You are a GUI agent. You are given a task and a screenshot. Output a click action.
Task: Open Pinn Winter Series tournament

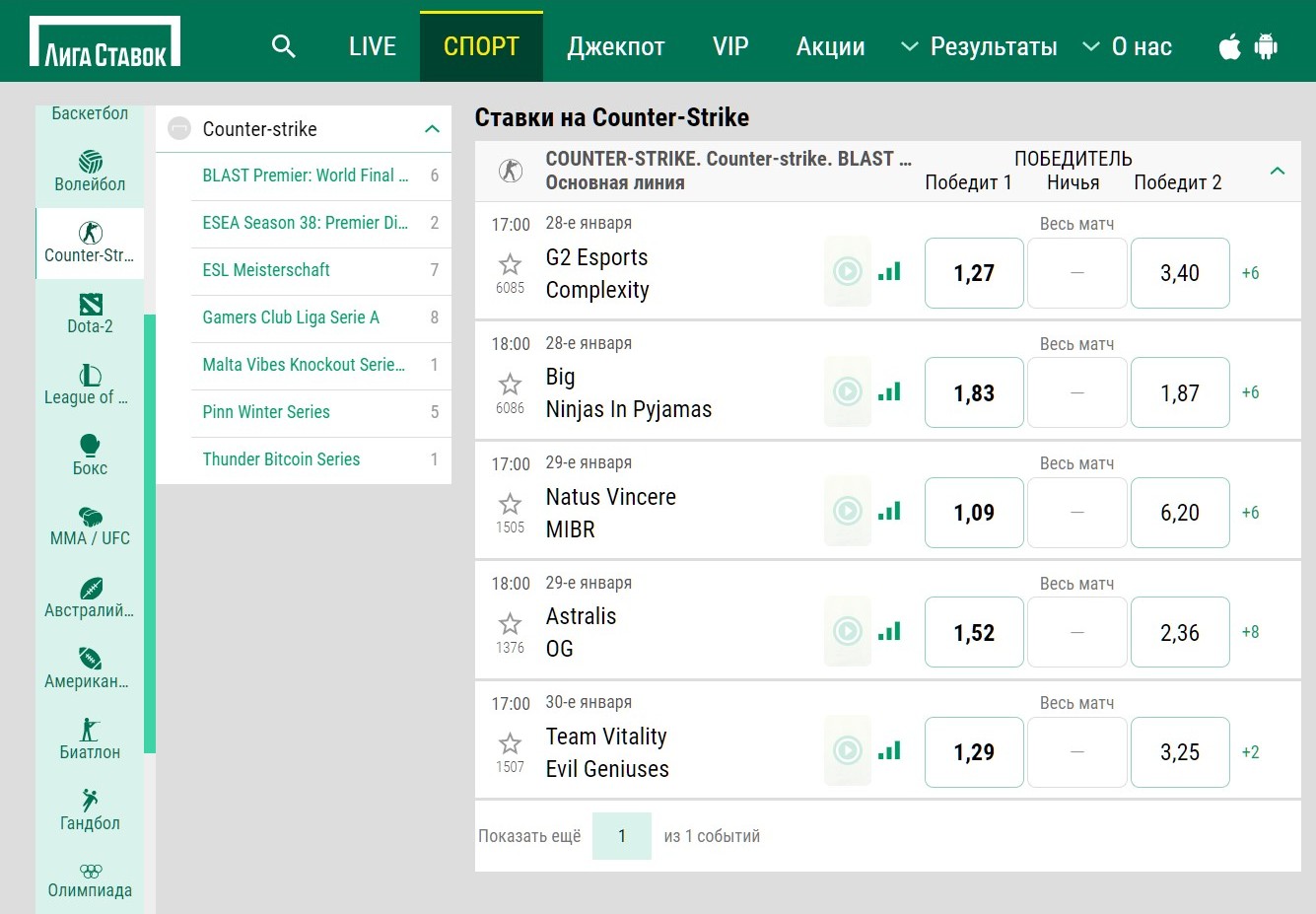pos(321,412)
